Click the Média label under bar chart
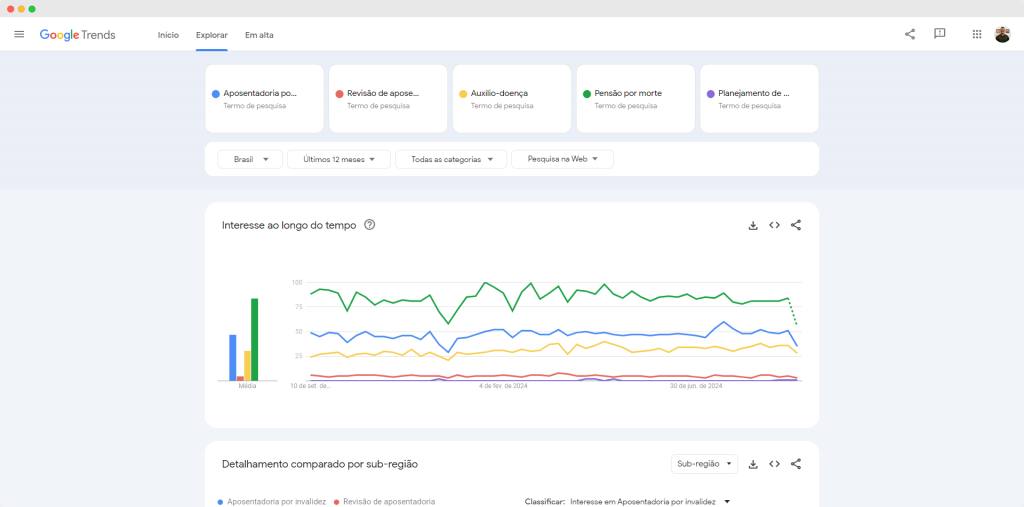This screenshot has width=1024, height=507. click(x=248, y=386)
